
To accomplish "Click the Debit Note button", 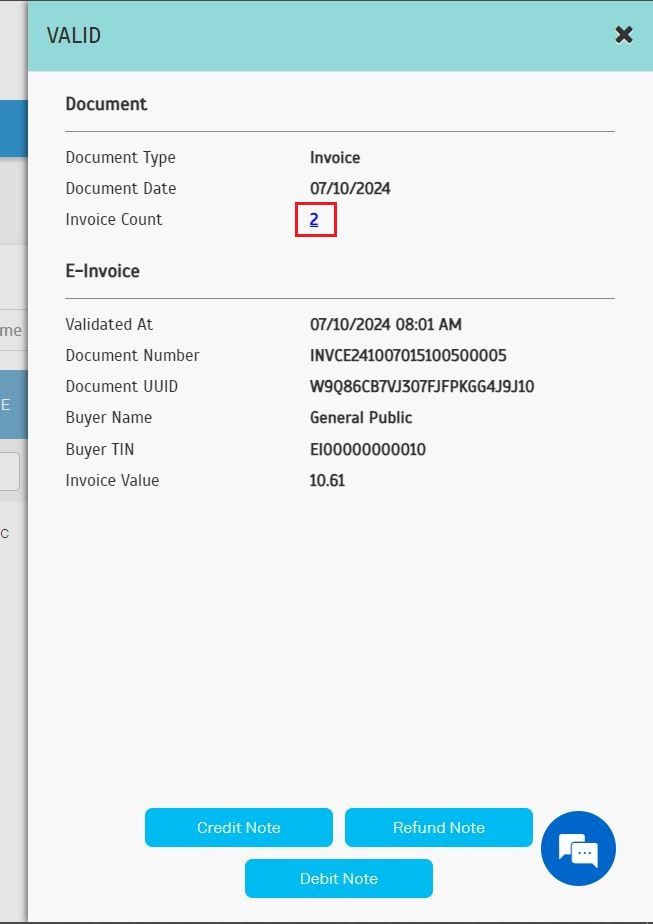I will 338,879.
